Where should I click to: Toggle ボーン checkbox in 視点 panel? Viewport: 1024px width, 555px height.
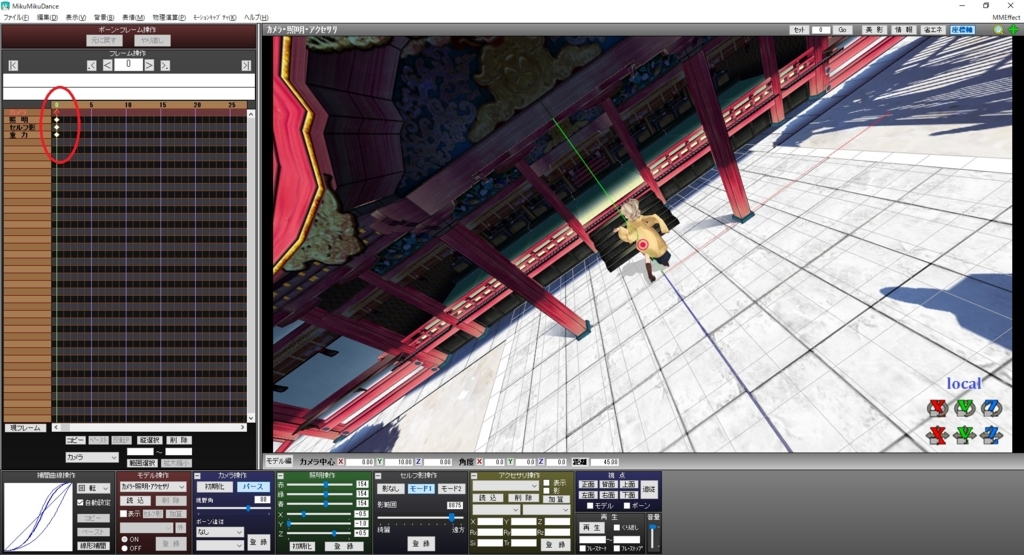click(627, 506)
